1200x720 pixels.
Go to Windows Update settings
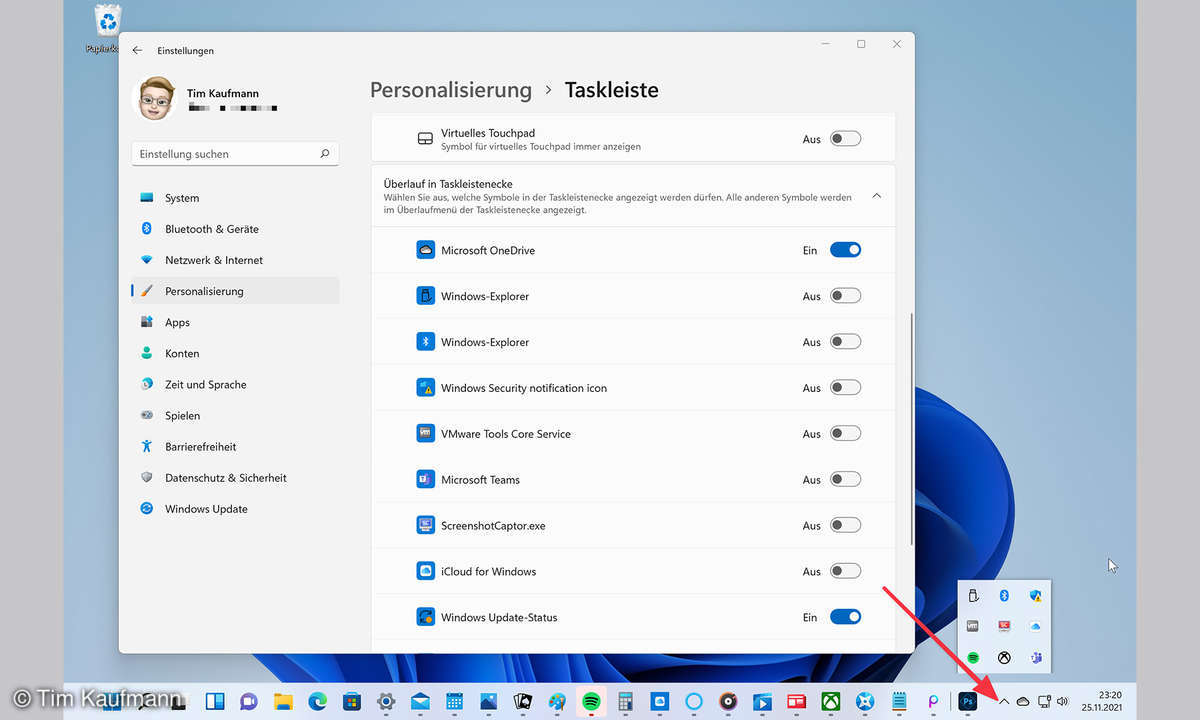(235, 508)
